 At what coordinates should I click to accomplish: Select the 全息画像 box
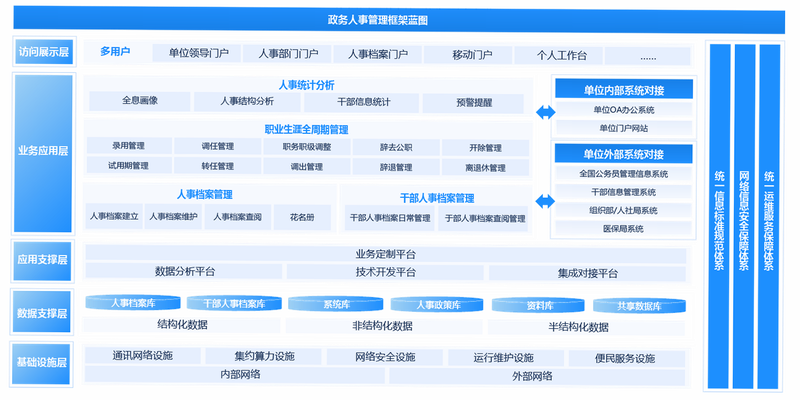140,101
